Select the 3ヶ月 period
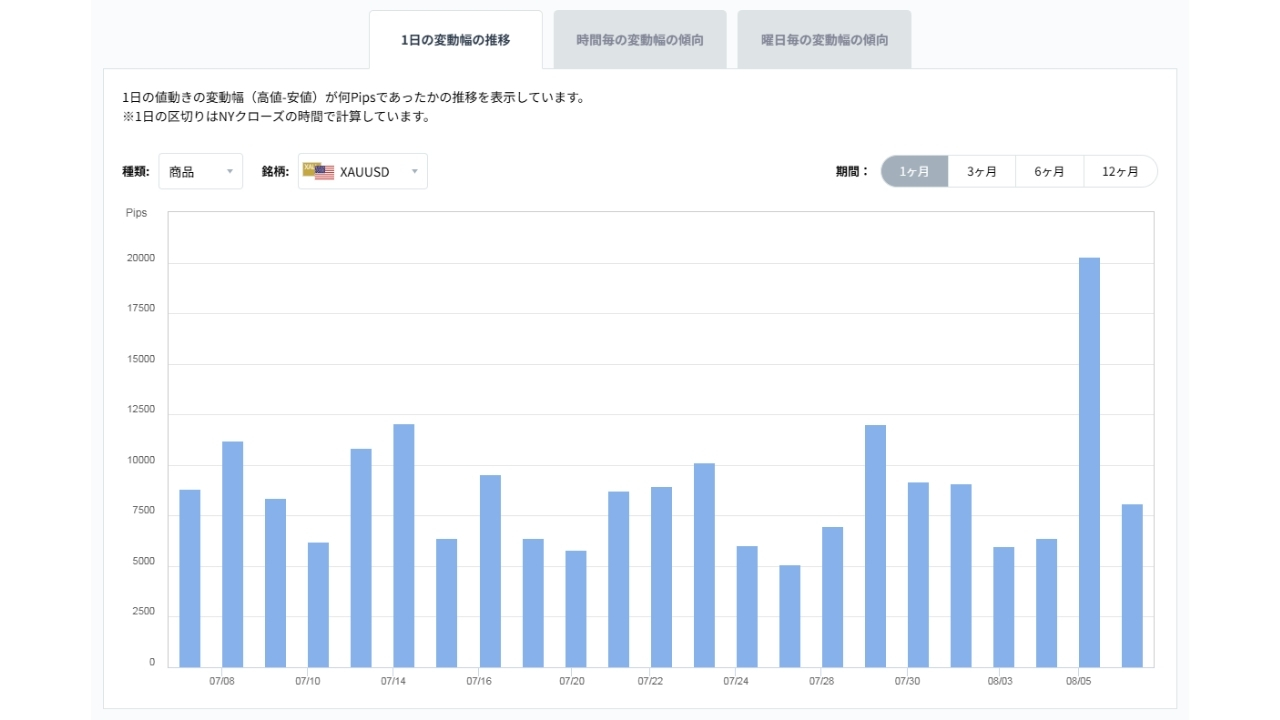Image resolution: width=1280 pixels, height=720 pixels. coord(982,171)
